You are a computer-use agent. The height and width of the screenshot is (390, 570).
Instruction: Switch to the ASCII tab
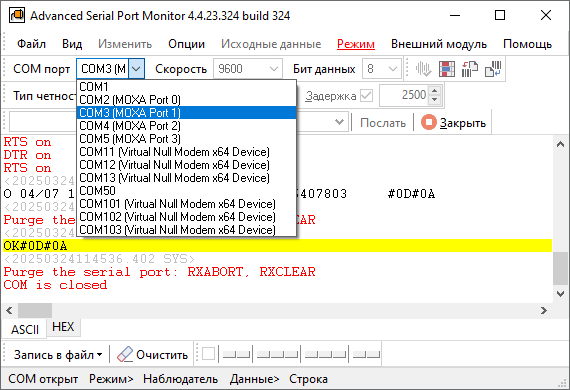coord(25,330)
